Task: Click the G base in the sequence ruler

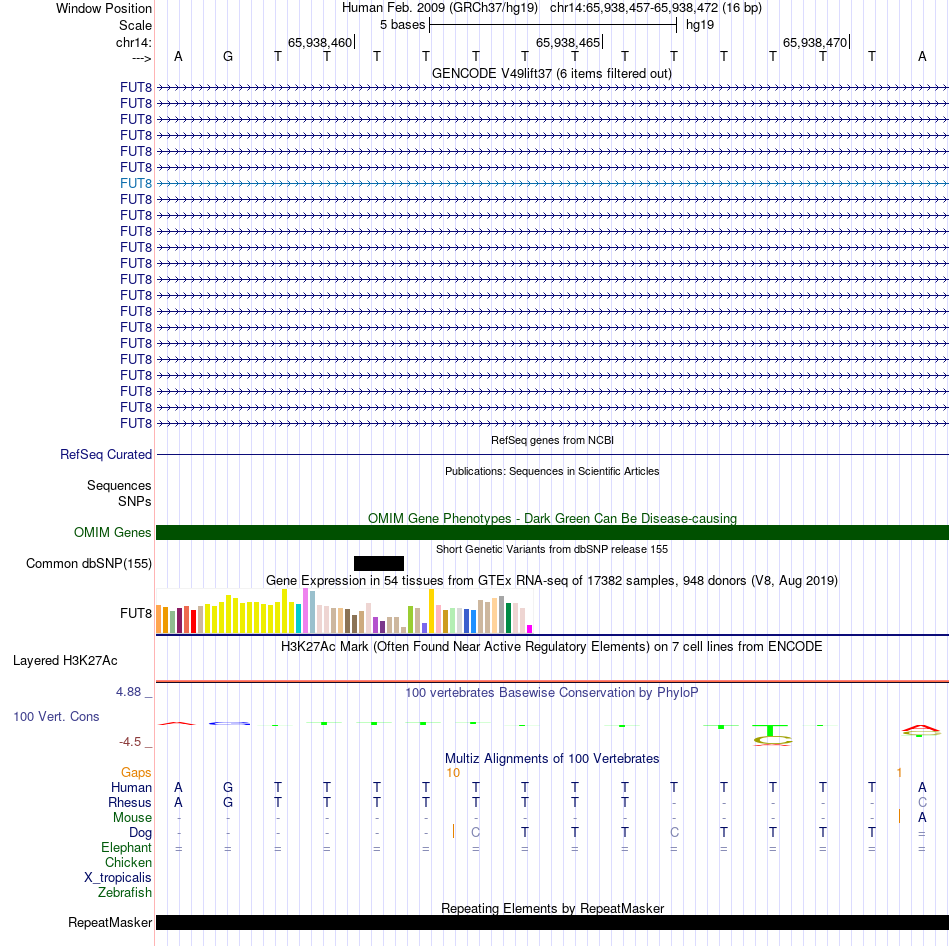Action: pyautogui.click(x=228, y=56)
